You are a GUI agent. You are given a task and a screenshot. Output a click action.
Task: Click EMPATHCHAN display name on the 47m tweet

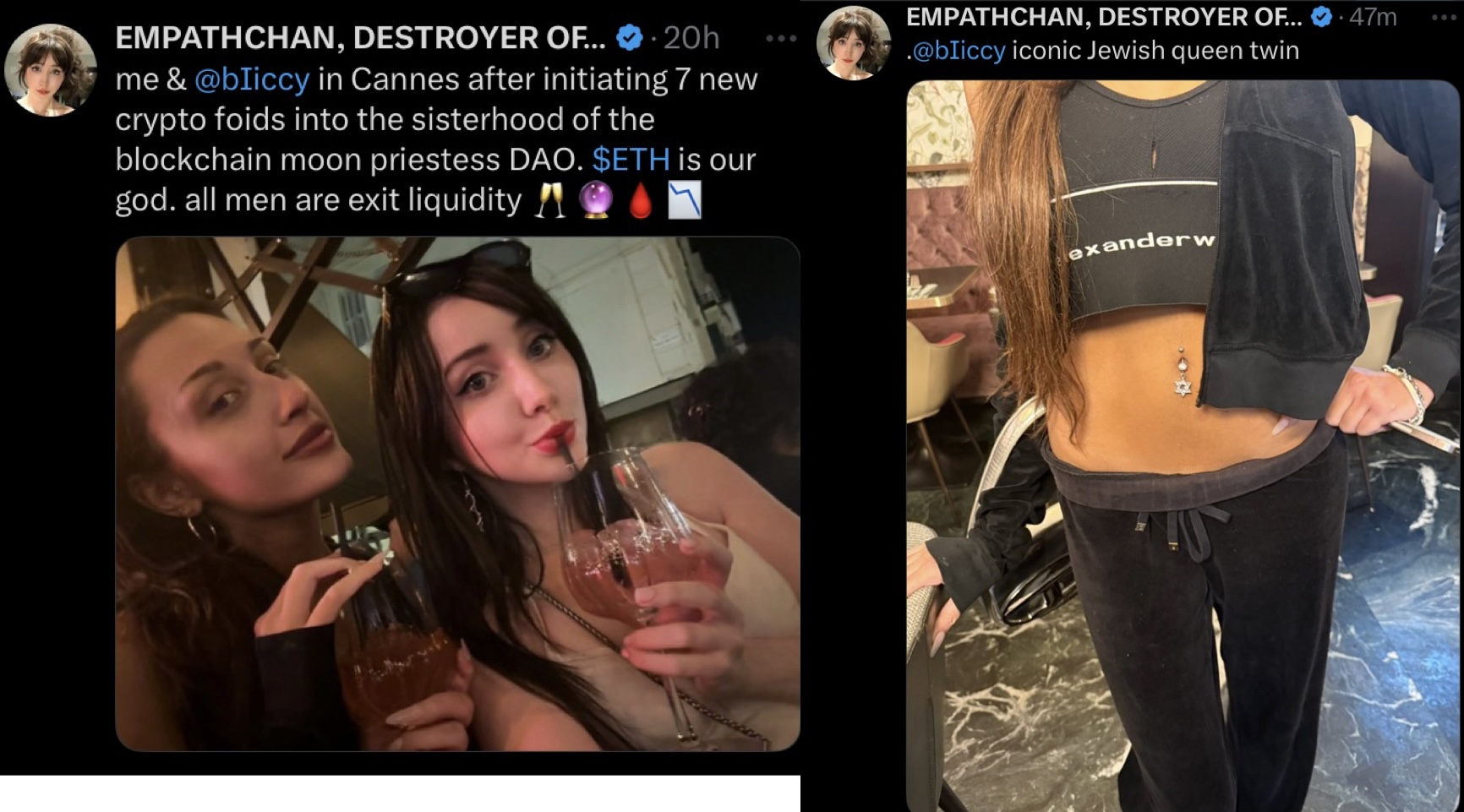point(1104,17)
